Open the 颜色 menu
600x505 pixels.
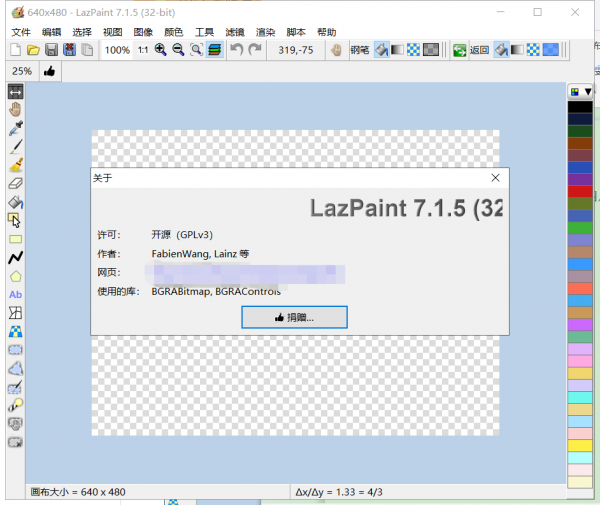tap(174, 32)
